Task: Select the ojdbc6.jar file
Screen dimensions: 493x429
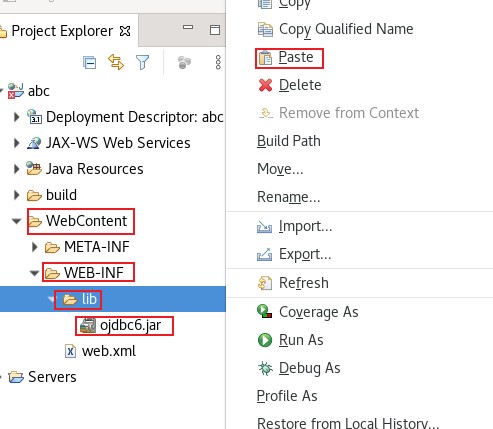Action: pyautogui.click(x=131, y=325)
